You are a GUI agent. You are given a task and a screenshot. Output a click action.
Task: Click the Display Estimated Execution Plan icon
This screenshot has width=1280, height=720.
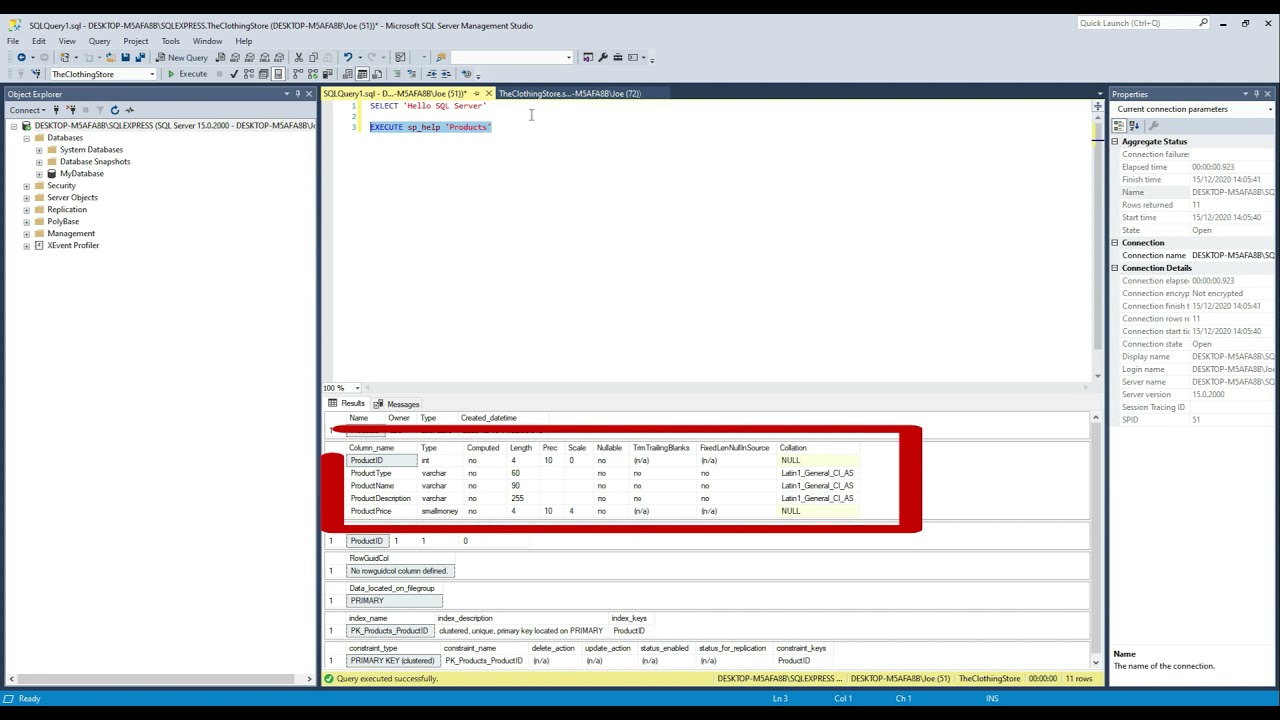point(249,74)
